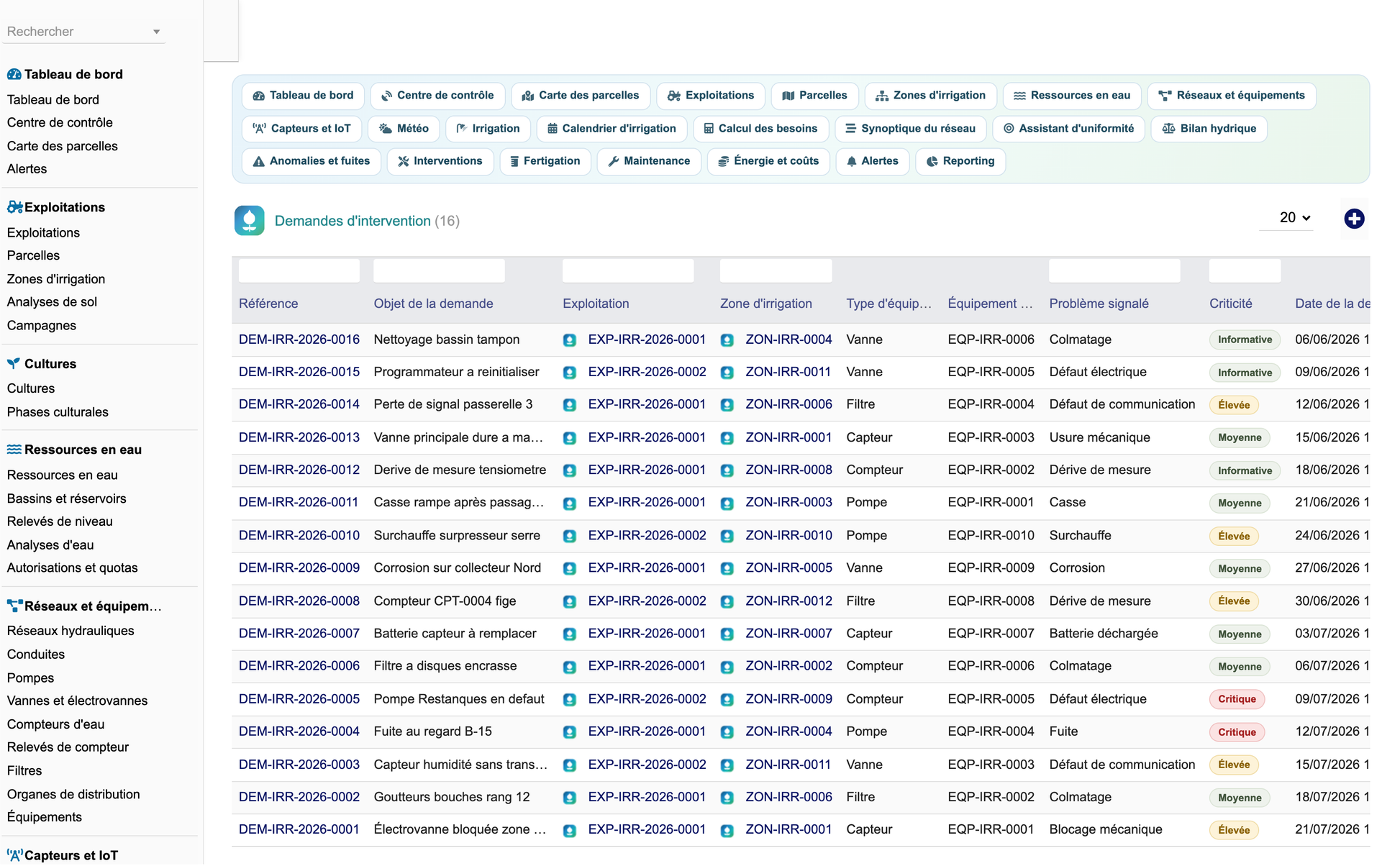Open Synoptique du réseau pill
Image resolution: width=1400 pixels, height=866 pixels.
click(x=910, y=129)
